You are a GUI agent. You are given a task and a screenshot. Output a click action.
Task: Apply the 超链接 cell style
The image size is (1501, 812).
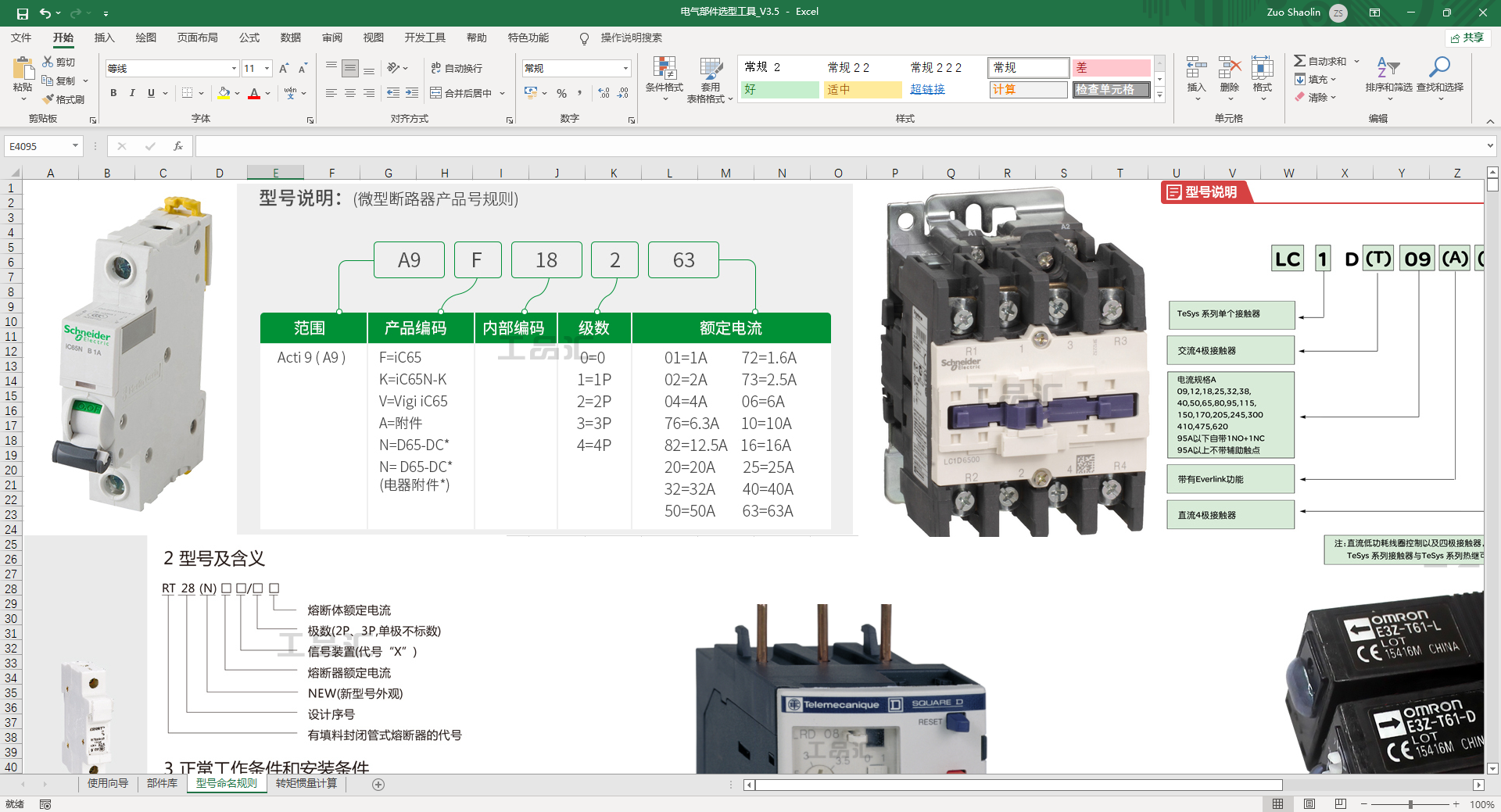927,90
